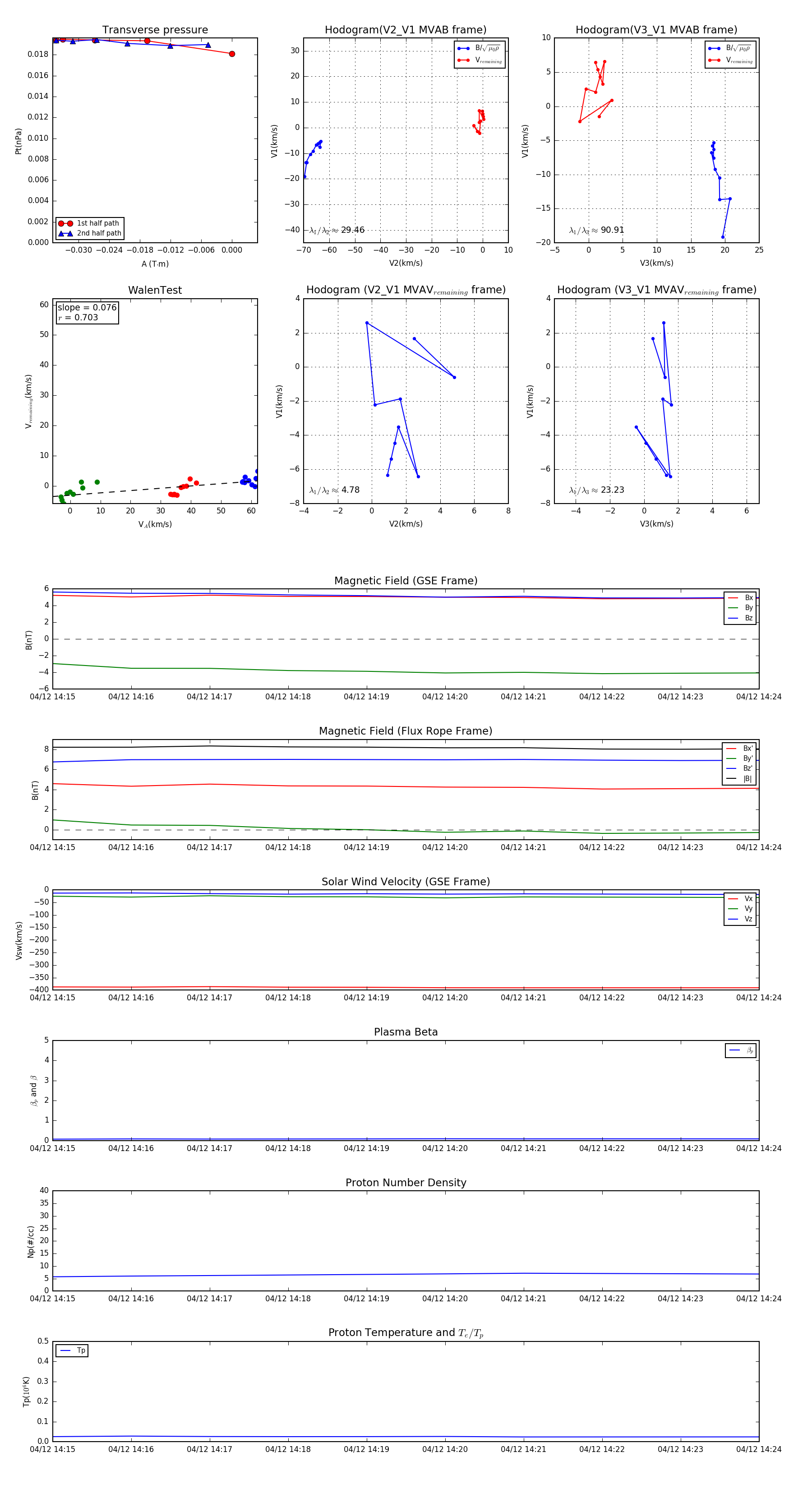Image resolution: width=812 pixels, height=1489 pixels.
Task: Click the "Magnetic Field (GSE Frame)" title
Action: point(406,580)
